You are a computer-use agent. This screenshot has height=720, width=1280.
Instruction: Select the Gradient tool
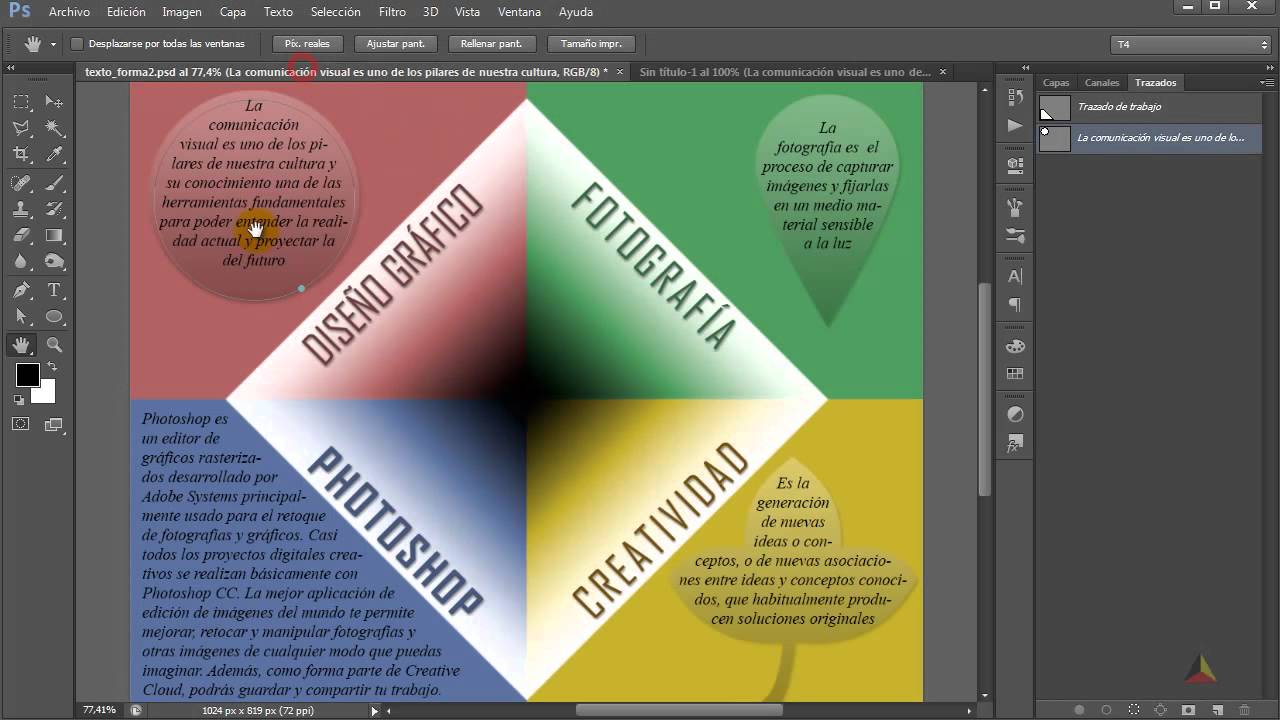[54, 235]
